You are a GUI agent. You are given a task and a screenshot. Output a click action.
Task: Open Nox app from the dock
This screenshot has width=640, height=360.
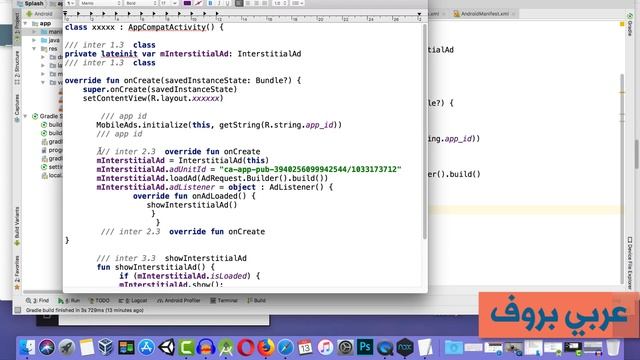click(404, 347)
